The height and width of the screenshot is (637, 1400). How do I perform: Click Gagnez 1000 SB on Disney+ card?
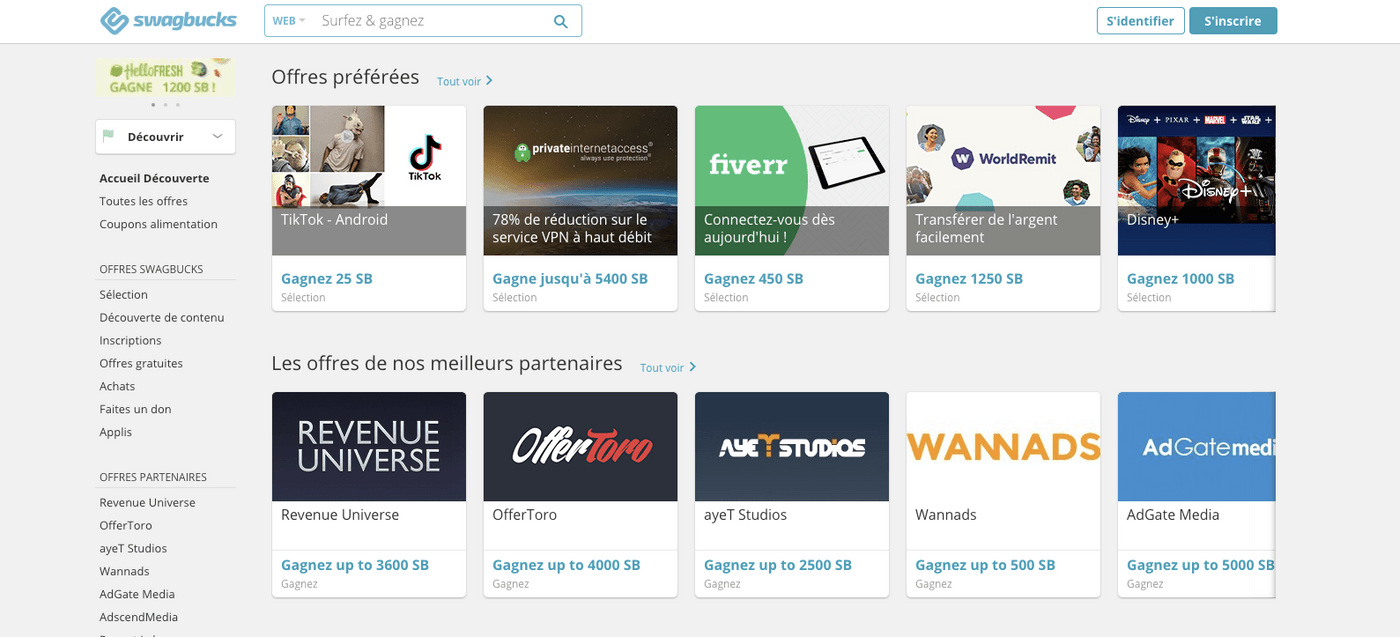click(x=1180, y=279)
